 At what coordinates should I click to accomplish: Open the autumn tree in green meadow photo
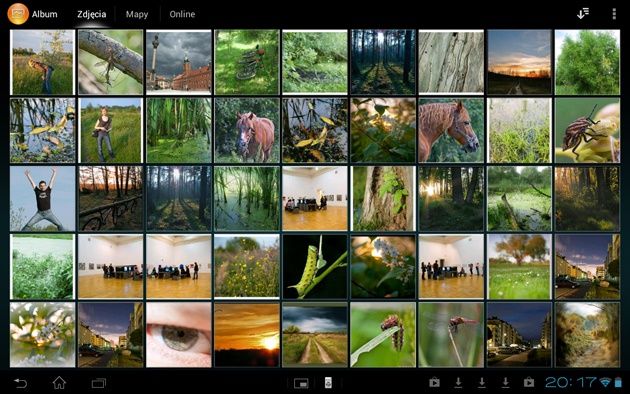click(520, 267)
